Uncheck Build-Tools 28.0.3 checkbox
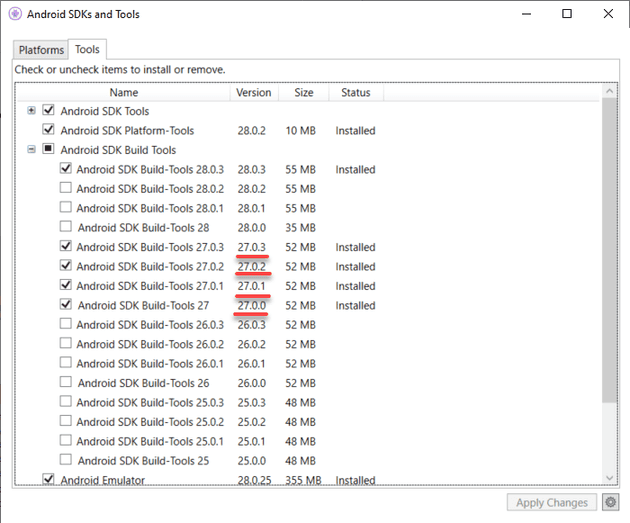The height and width of the screenshot is (523, 630). point(65,168)
